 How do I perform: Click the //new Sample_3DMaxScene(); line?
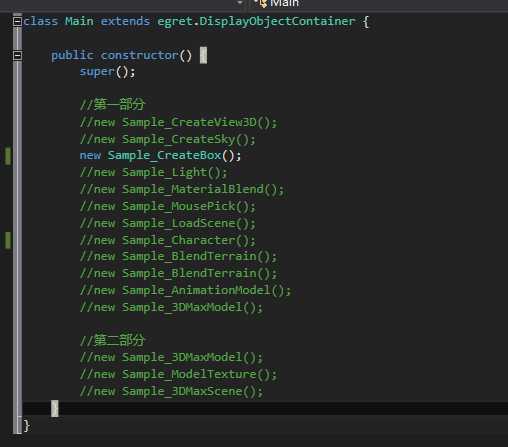pyautogui.click(x=171, y=391)
